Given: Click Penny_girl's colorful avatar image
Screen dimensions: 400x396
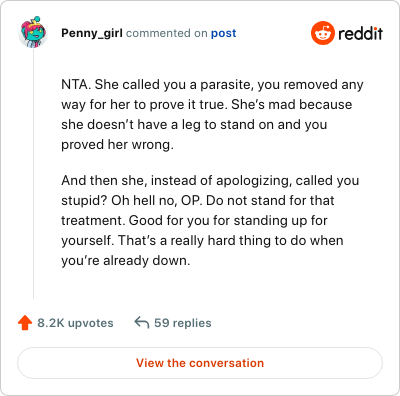Looking at the screenshot, I should pos(33,32).
